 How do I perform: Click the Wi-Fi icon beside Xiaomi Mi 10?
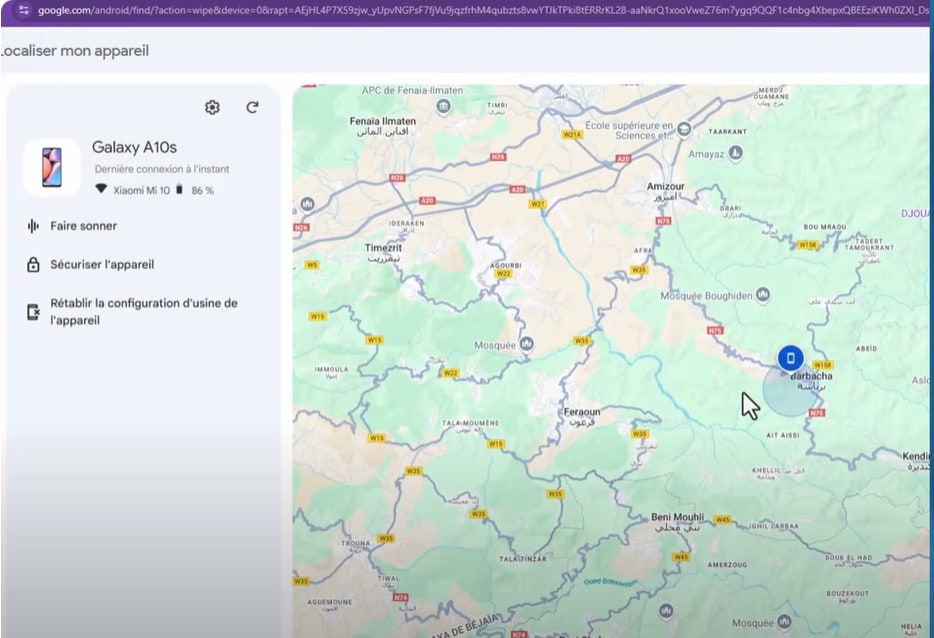pyautogui.click(x=101, y=189)
